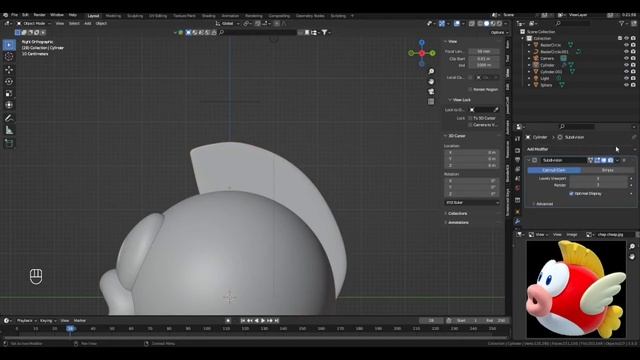Enable Lock Camera to View checkbox
Image resolution: width=640 pixels, height=360 pixels.
click(470, 125)
